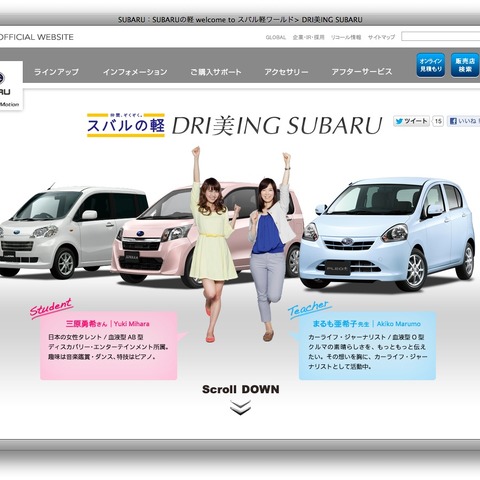Tweet this page with ツイート button
The height and width of the screenshot is (480, 480).
pos(411,121)
